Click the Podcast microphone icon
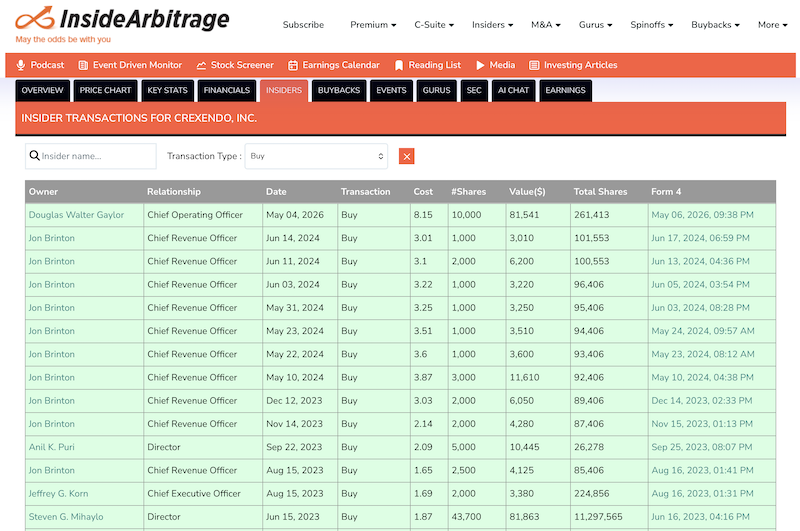 21,65
